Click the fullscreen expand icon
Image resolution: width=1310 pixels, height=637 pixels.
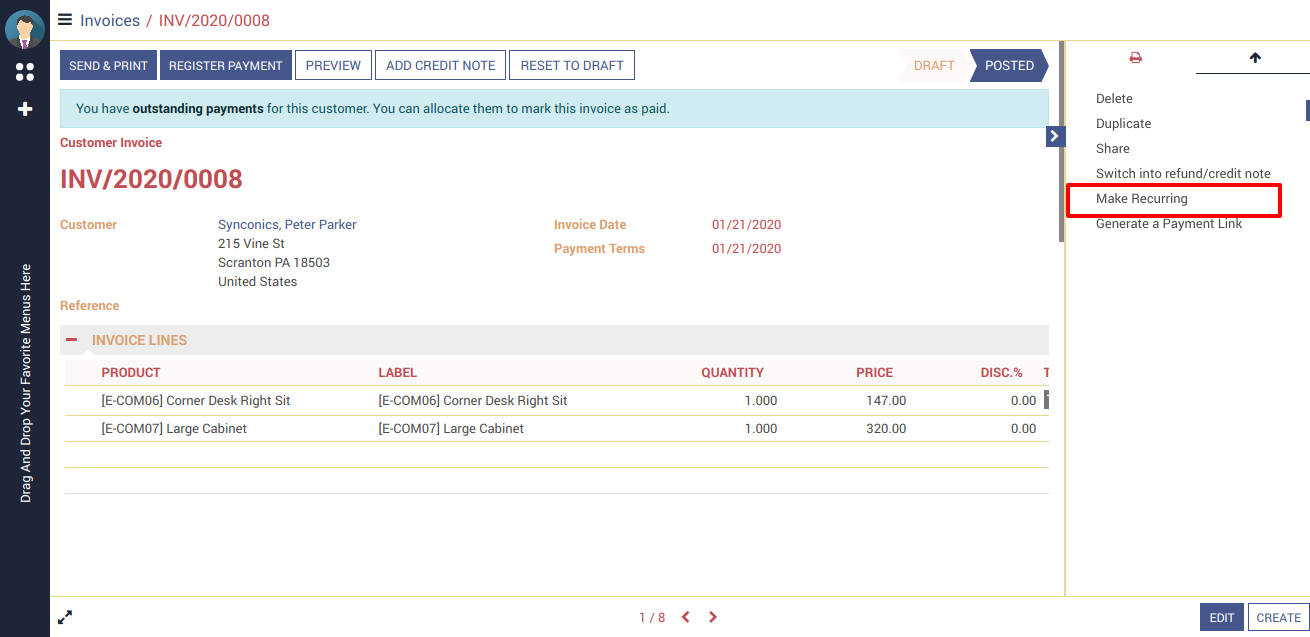coord(65,617)
